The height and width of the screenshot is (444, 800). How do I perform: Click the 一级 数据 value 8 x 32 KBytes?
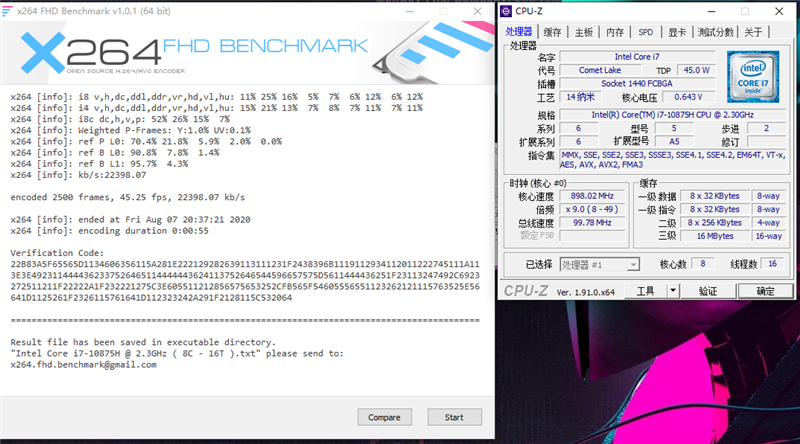point(715,196)
